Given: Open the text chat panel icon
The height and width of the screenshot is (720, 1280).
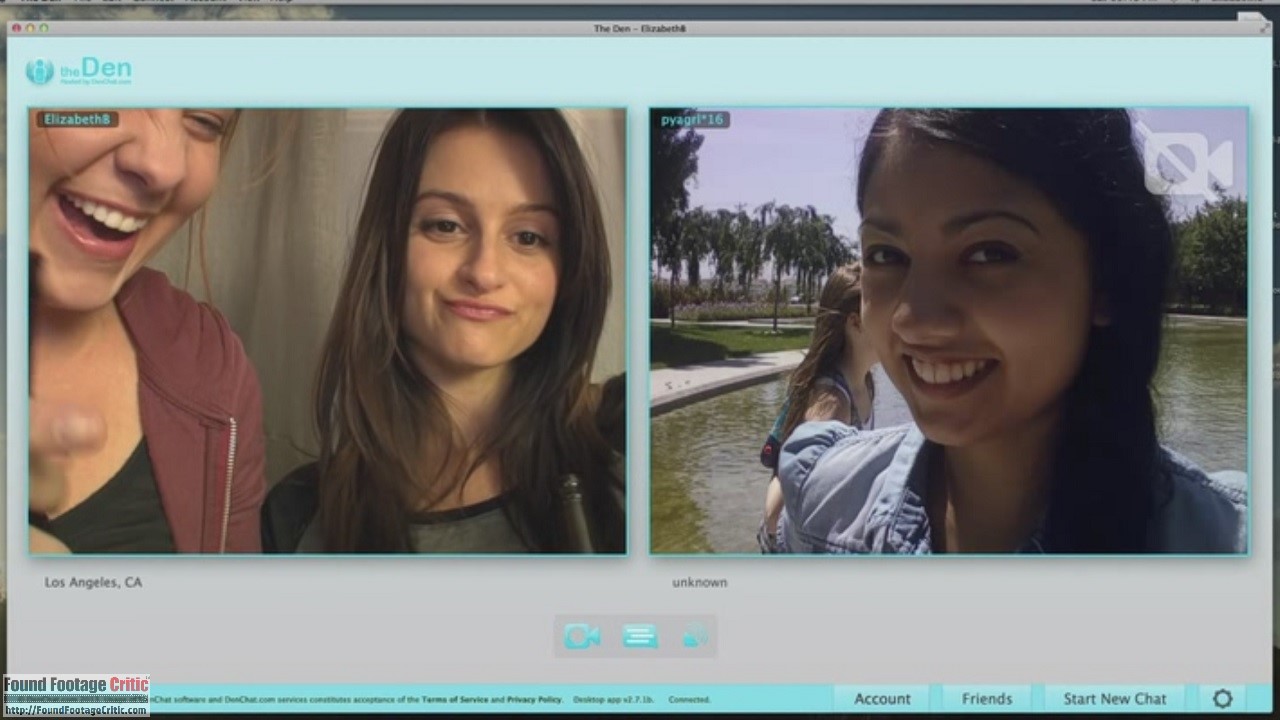Looking at the screenshot, I should click(x=639, y=637).
